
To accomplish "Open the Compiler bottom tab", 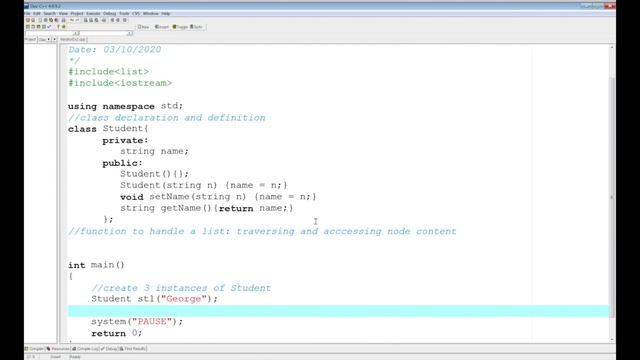I will click(x=34, y=349).
